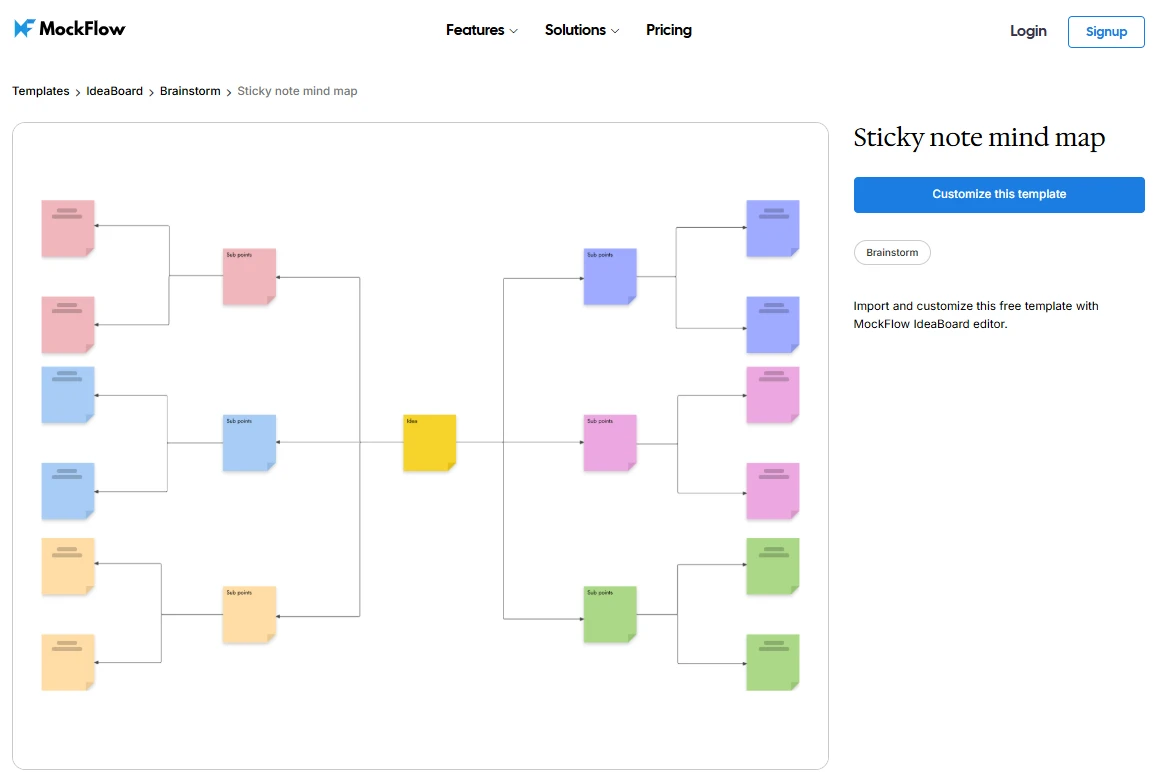1173x780 pixels.
Task: Click the template description text
Action: point(976,315)
